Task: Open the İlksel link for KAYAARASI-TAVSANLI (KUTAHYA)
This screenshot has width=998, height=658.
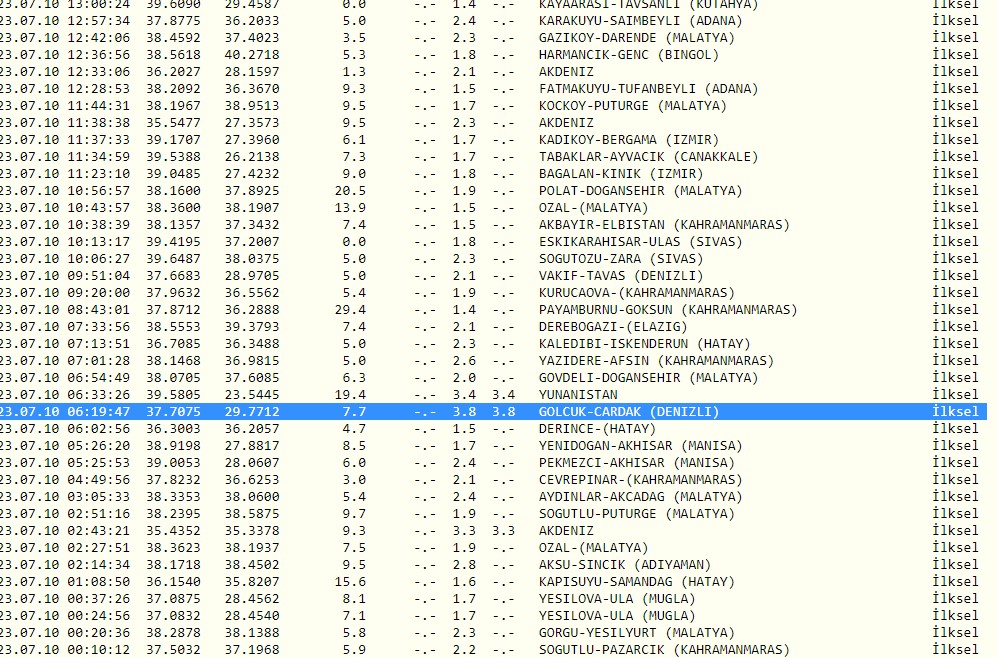Action: 954,4
